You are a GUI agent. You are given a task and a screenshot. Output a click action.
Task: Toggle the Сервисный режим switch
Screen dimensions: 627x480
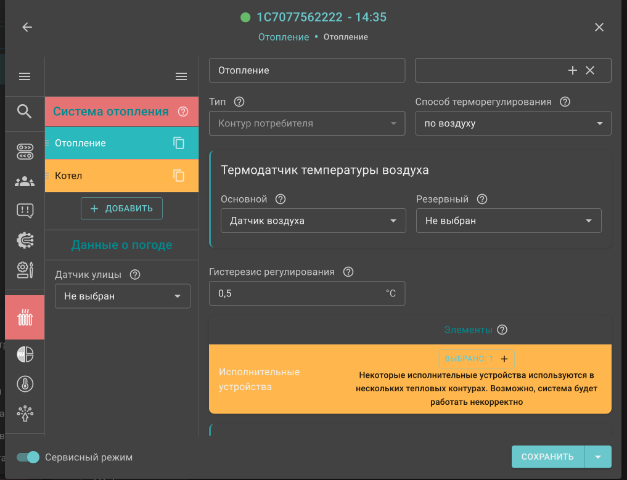click(x=29, y=457)
